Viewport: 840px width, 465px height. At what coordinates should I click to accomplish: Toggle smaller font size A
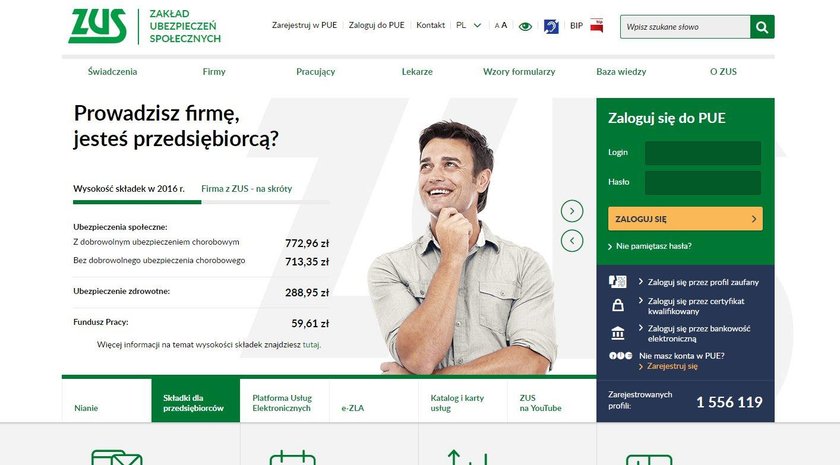[x=497, y=26]
